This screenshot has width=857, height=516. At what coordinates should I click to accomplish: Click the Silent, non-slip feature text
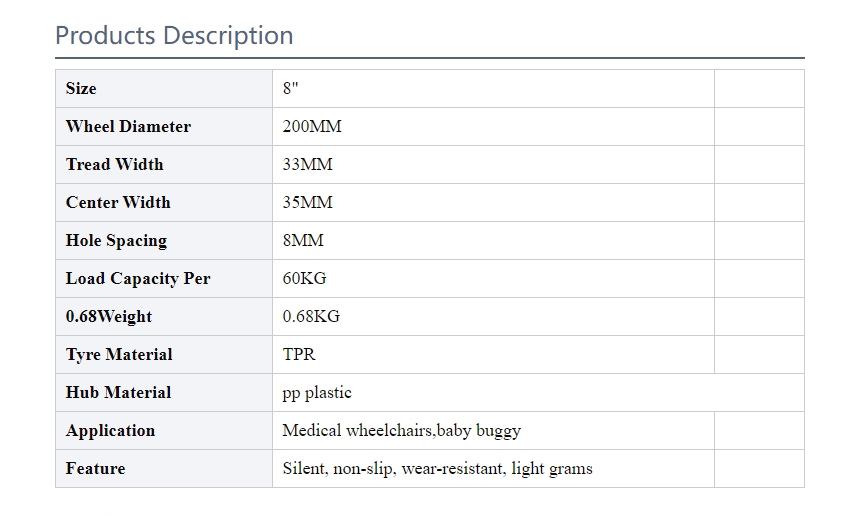(437, 469)
